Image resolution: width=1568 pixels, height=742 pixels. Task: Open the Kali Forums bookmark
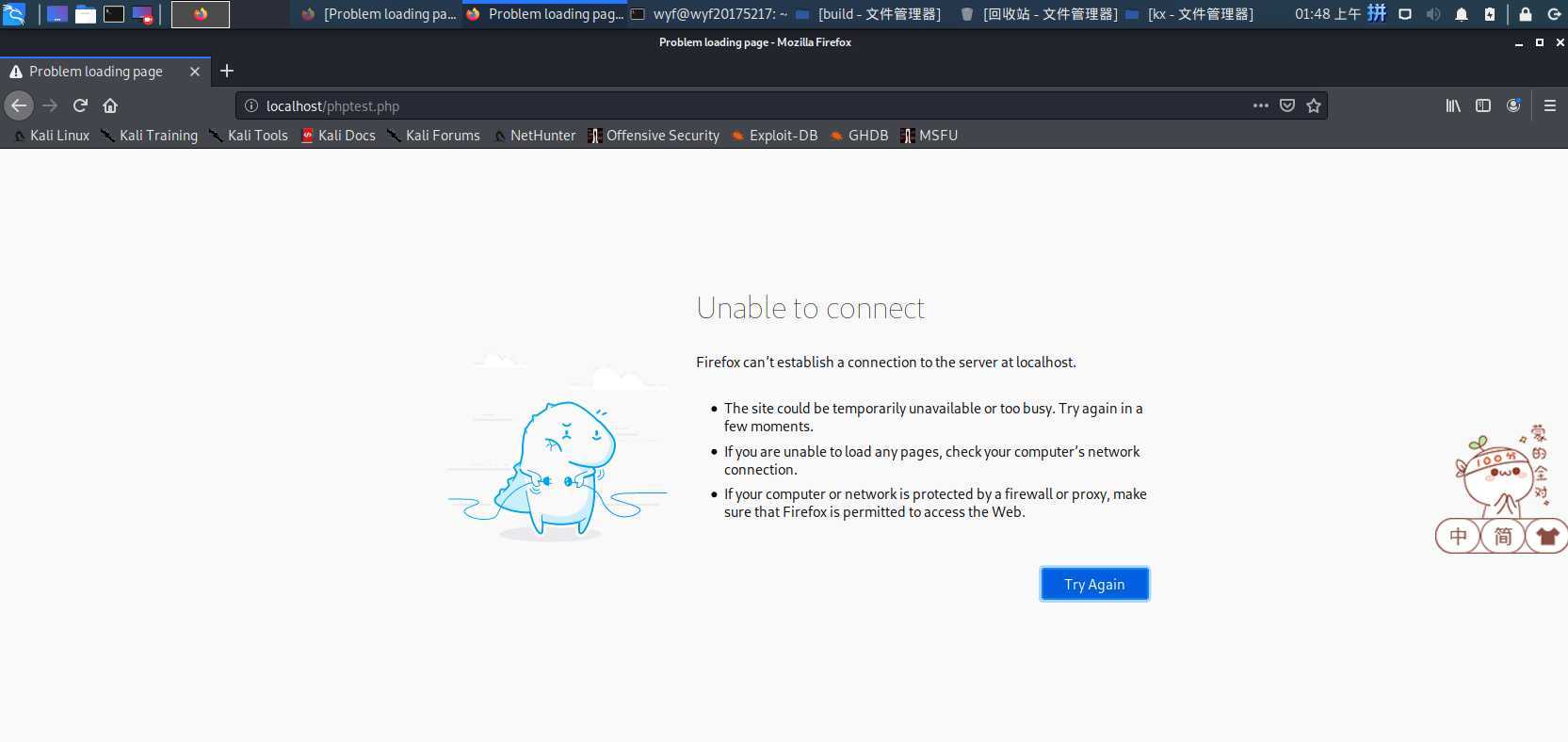coord(434,136)
